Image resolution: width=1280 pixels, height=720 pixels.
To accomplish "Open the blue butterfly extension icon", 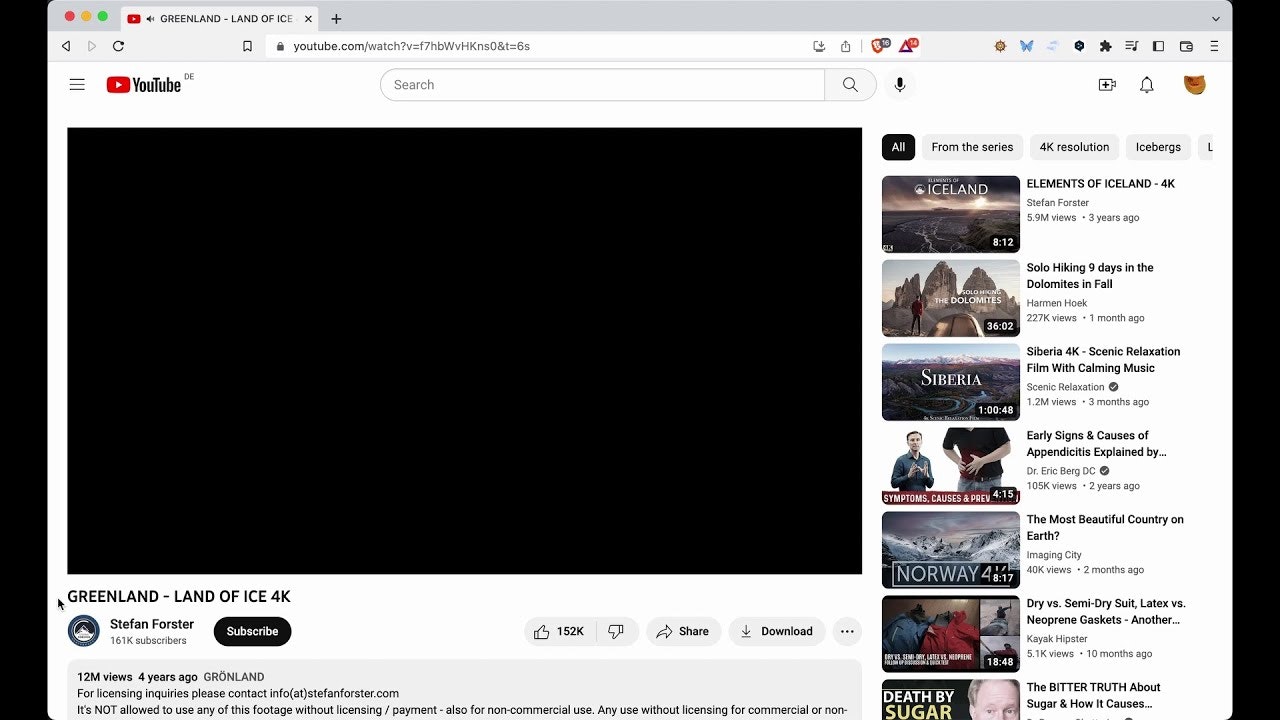I will coord(1026,46).
